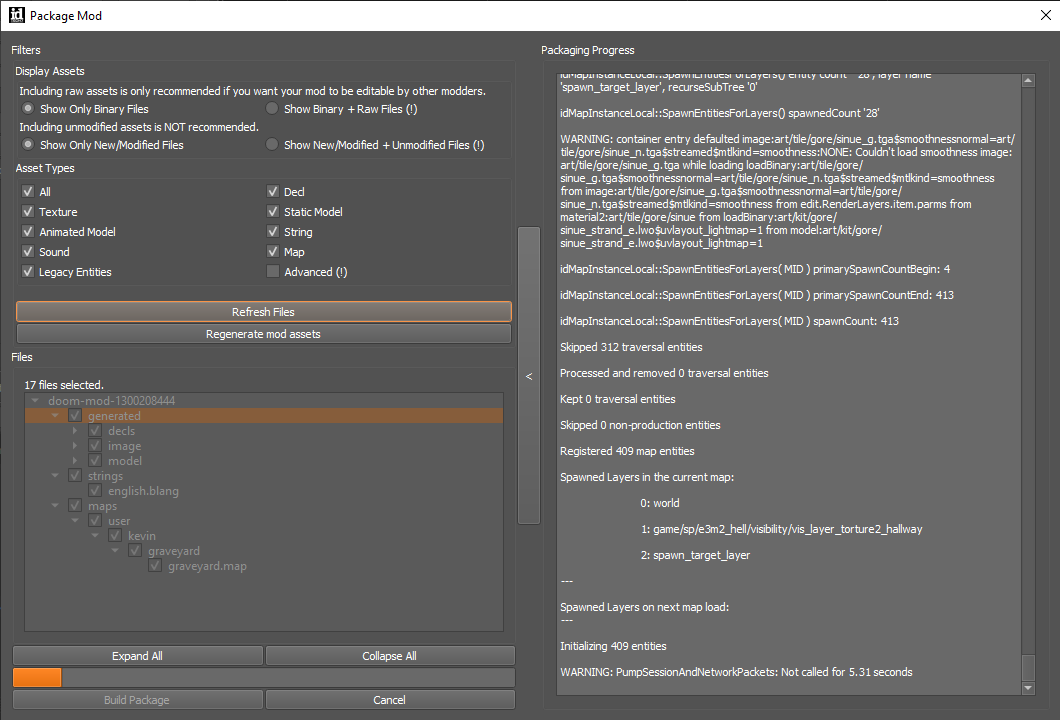Click the Refresh Files button
1060x720 pixels.
pos(264,312)
